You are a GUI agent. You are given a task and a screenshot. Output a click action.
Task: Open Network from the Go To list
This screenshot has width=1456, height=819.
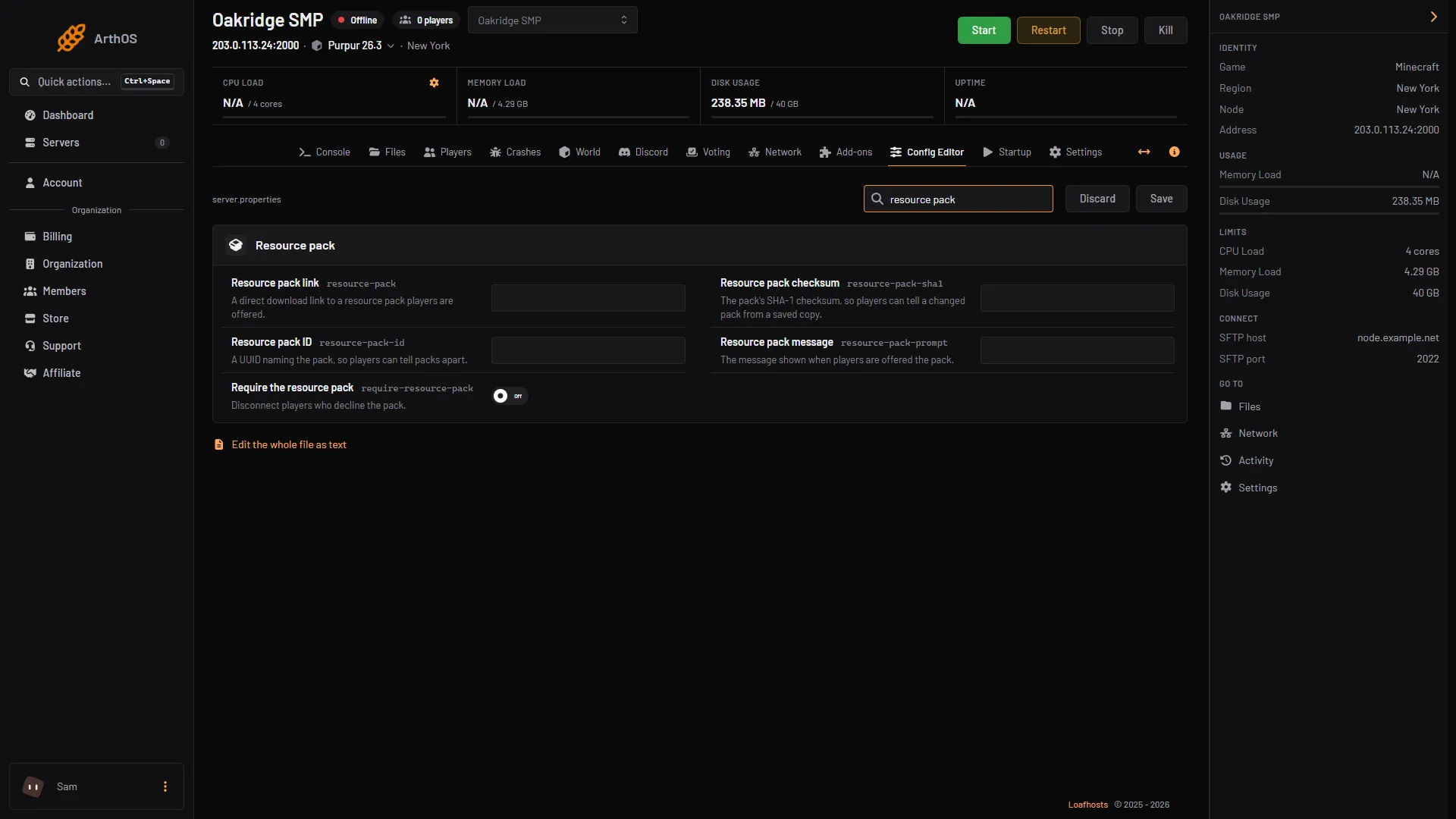click(1249, 433)
